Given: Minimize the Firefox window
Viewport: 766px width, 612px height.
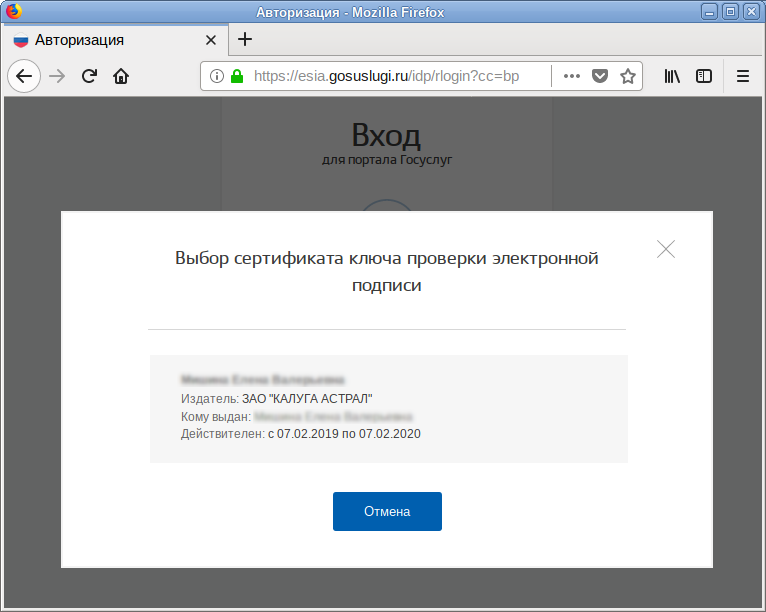Looking at the screenshot, I should coord(709,12).
